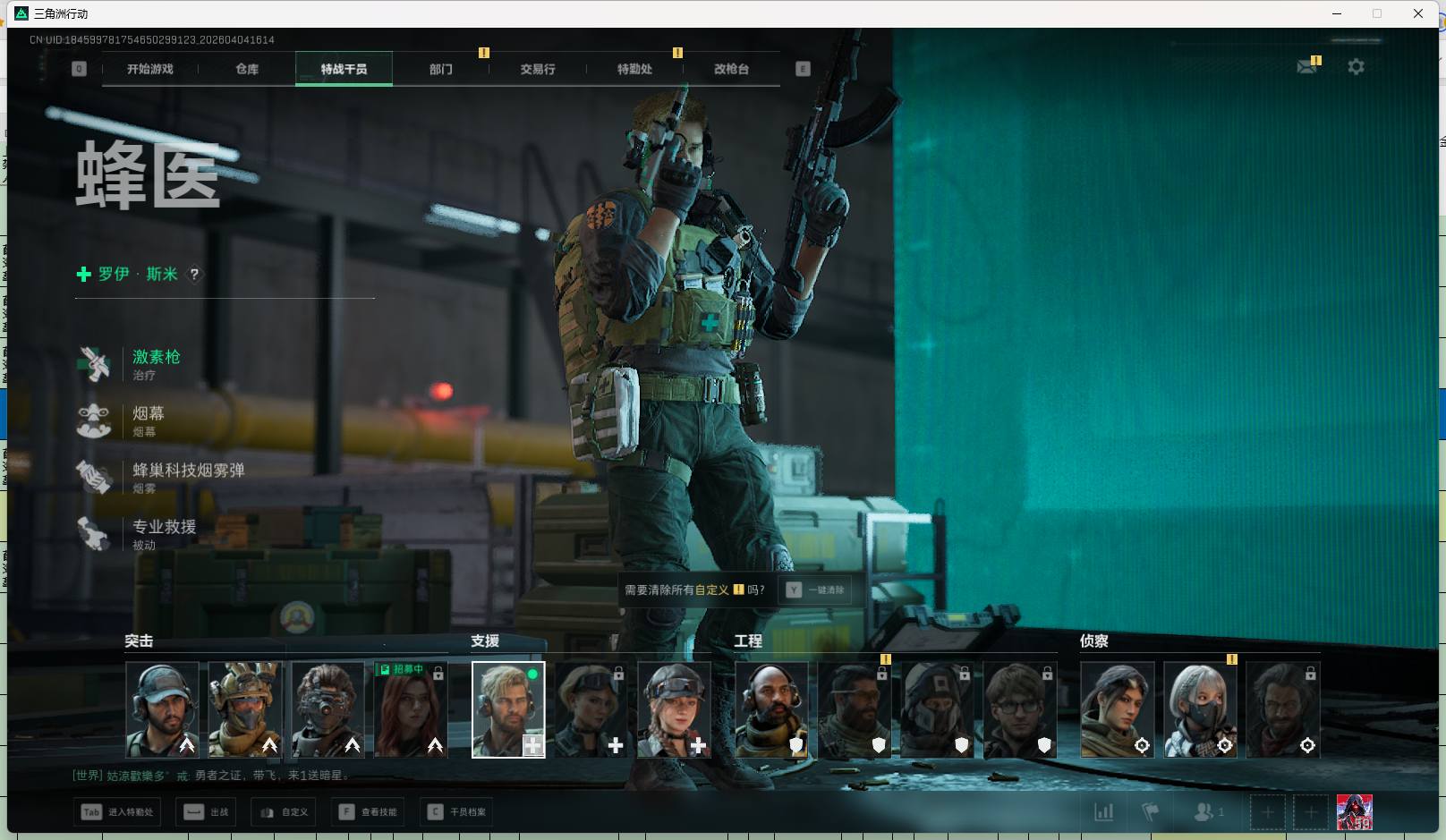The height and width of the screenshot is (840, 1446).
Task: Open the settings gear icon
Action: [x=1356, y=67]
